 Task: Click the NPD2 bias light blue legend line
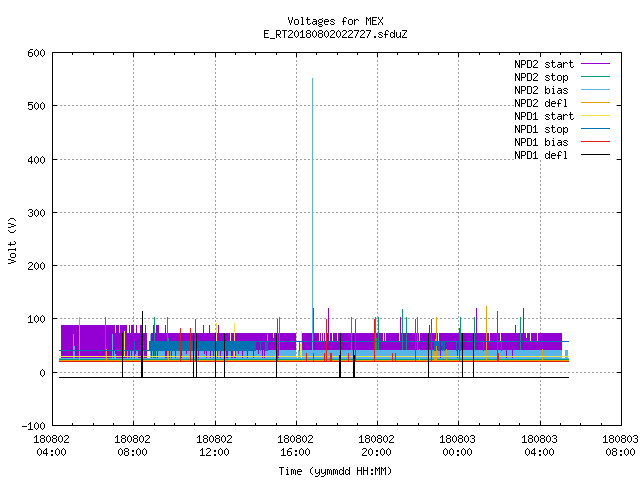[595, 90]
